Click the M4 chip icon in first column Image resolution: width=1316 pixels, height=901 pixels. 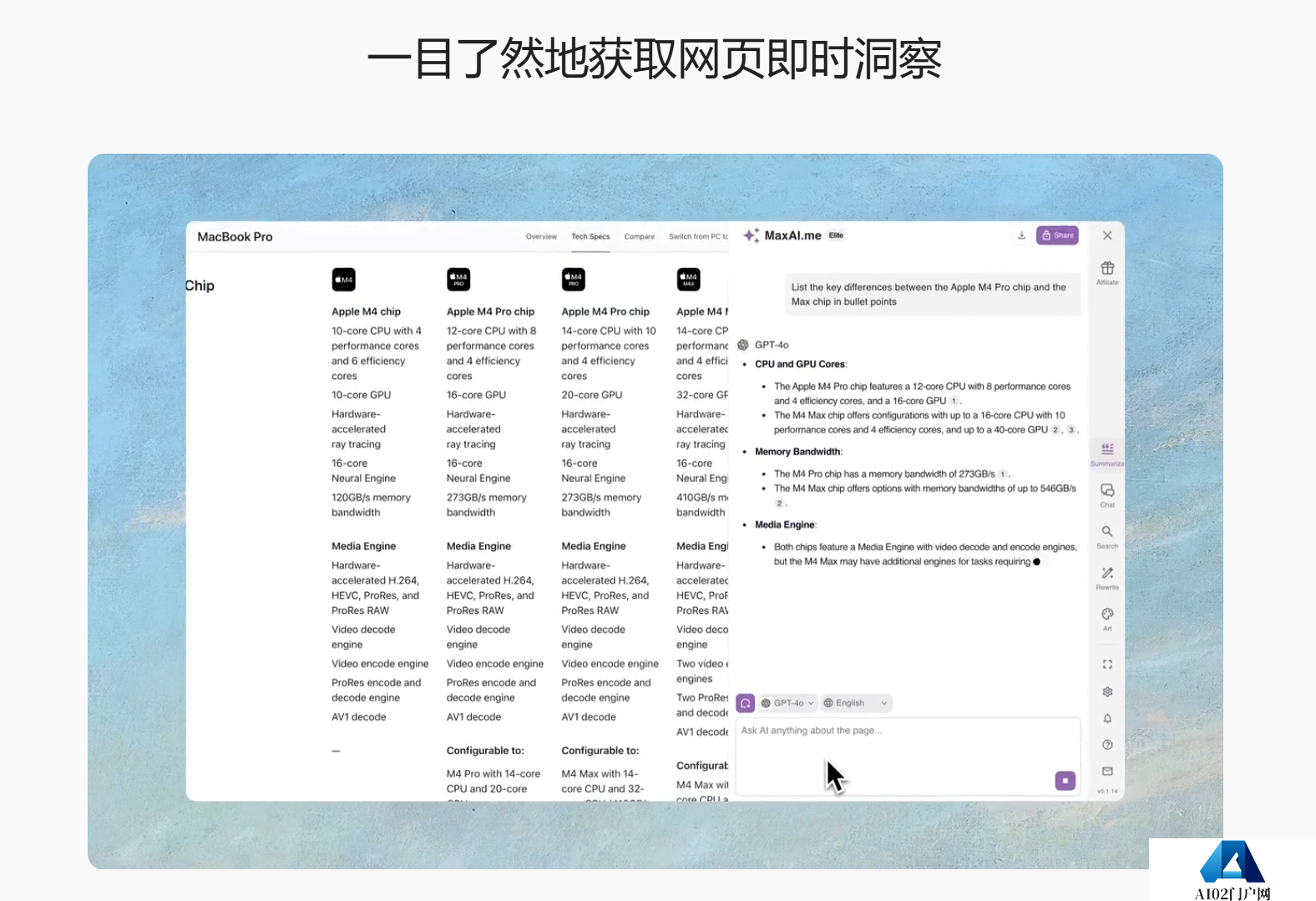tap(343, 280)
